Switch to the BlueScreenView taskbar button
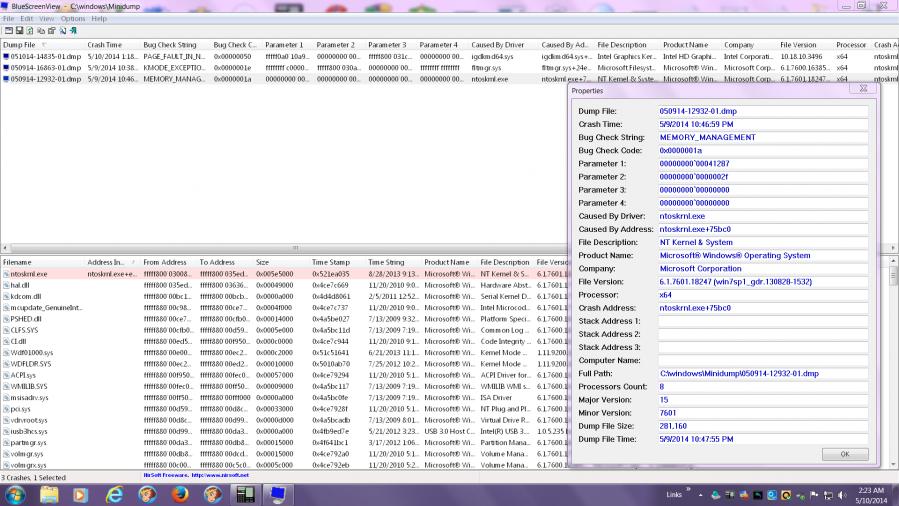Screen dimensions: 899x506 point(278,494)
